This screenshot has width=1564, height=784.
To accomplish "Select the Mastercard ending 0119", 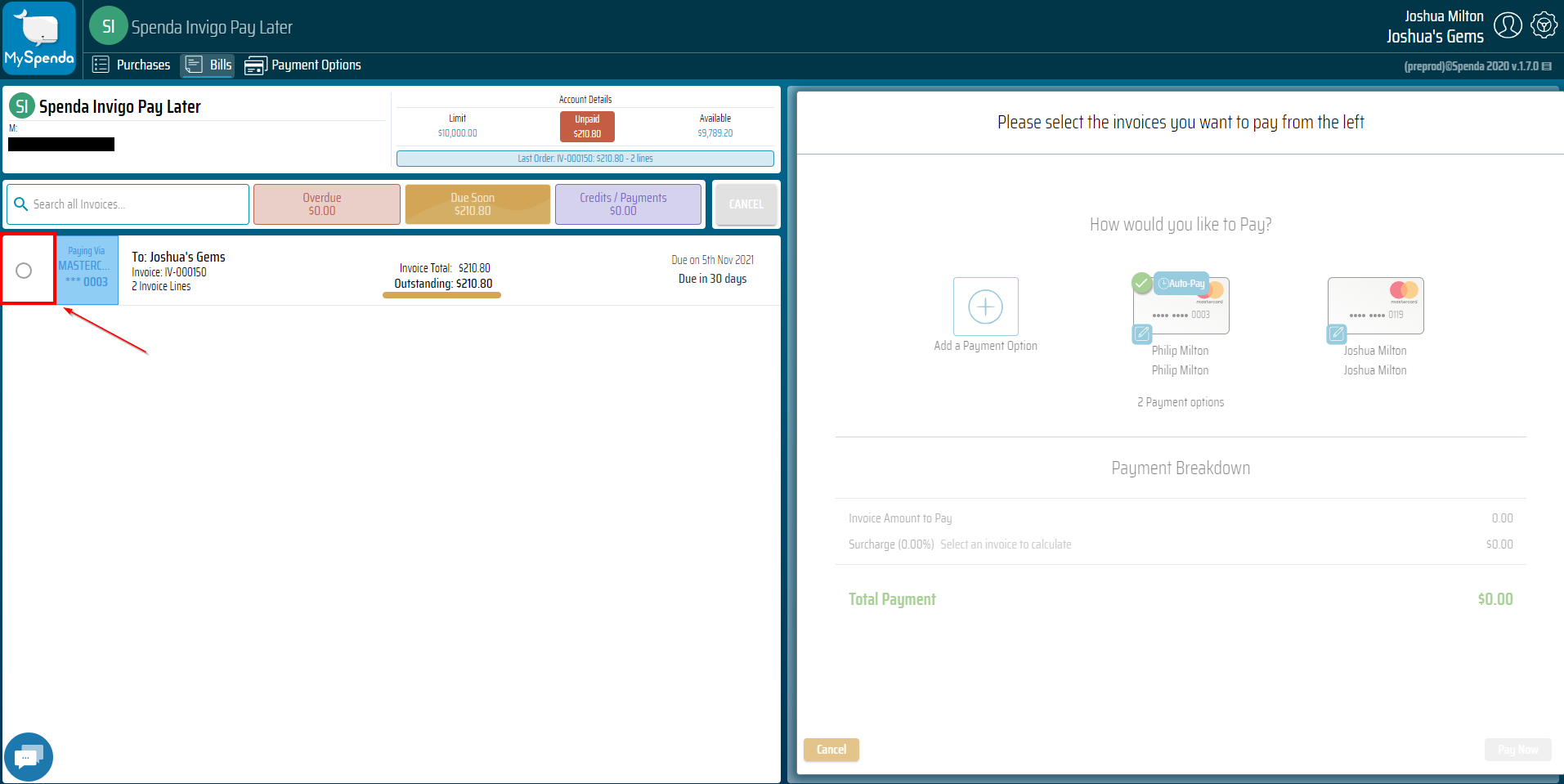I will pos(1376,306).
